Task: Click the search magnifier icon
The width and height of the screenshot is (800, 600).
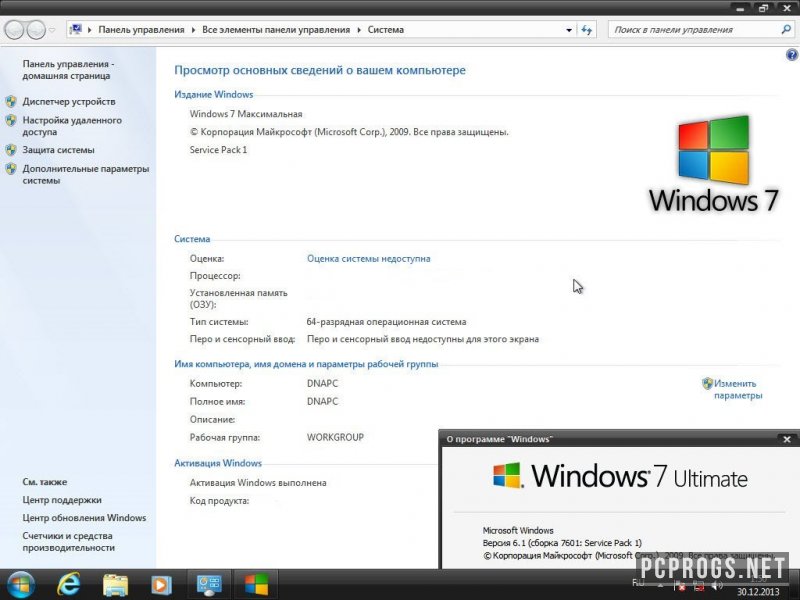Action: click(x=786, y=30)
